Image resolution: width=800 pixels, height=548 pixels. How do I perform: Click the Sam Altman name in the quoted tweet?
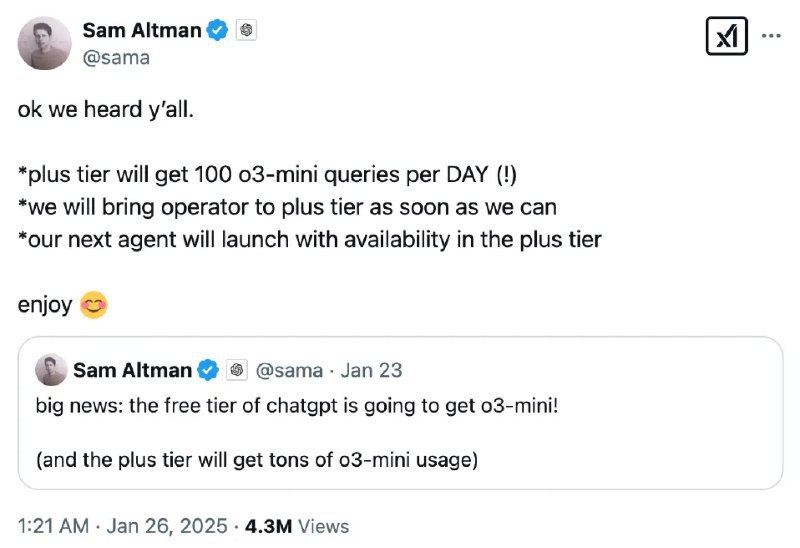[132, 370]
